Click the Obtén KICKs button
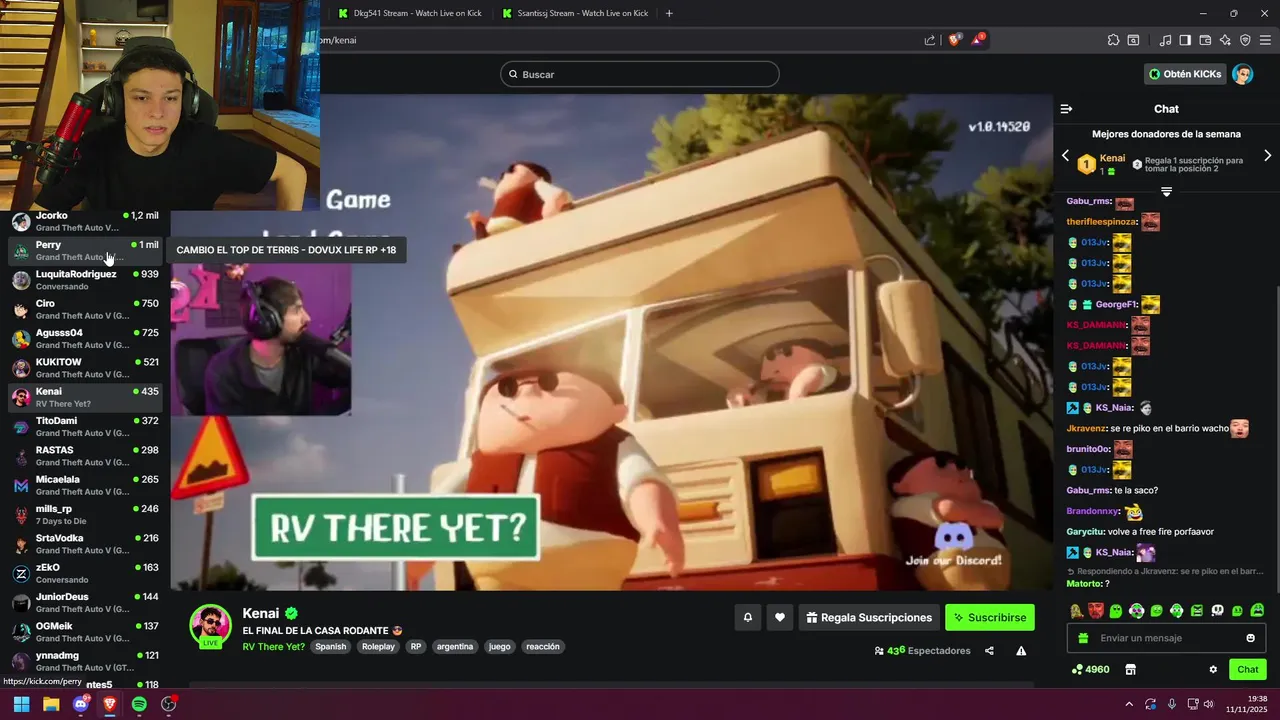This screenshot has width=1280, height=720. pyautogui.click(x=1185, y=74)
